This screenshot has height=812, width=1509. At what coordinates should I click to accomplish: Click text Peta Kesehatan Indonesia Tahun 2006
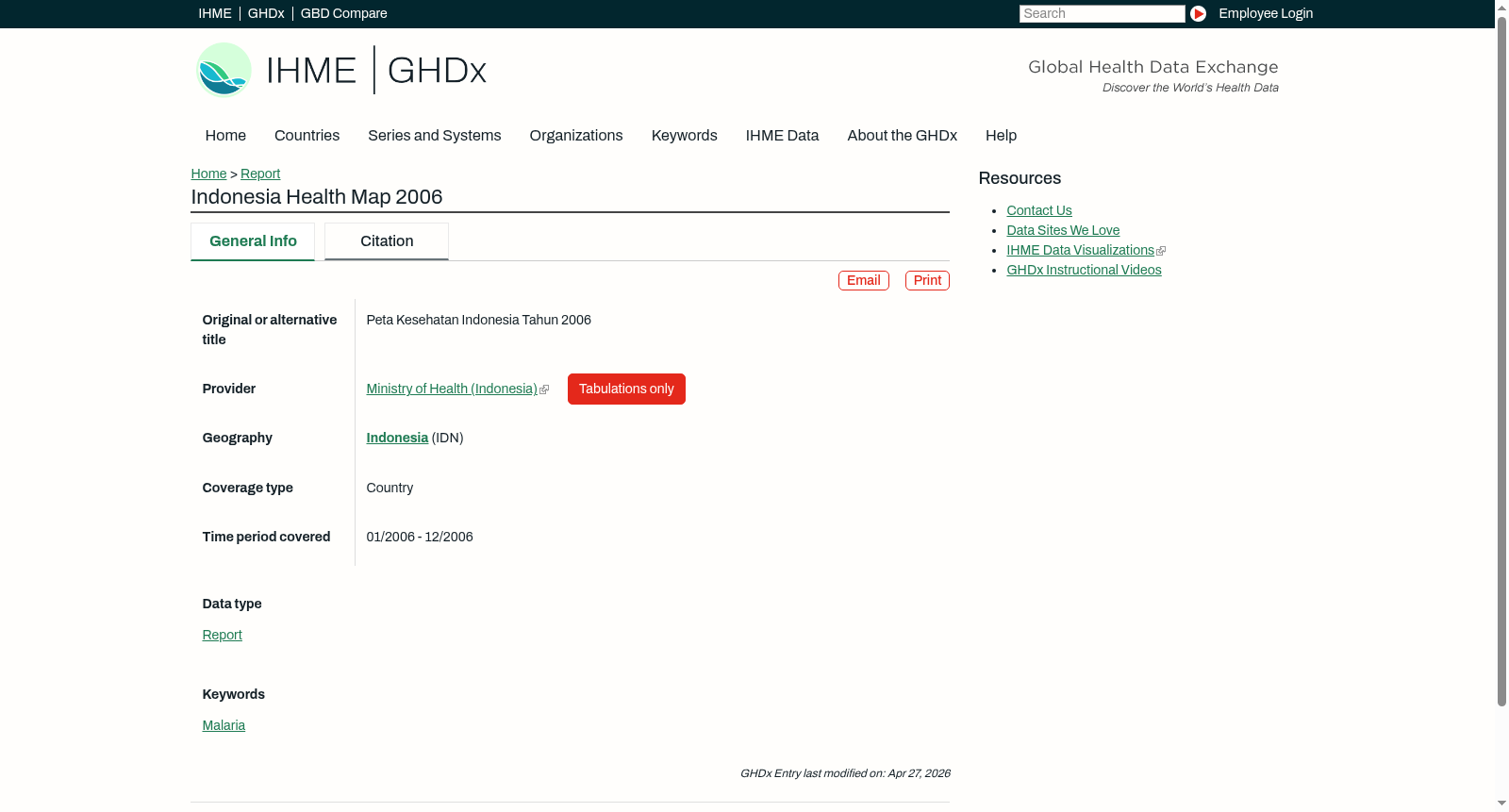tap(478, 320)
